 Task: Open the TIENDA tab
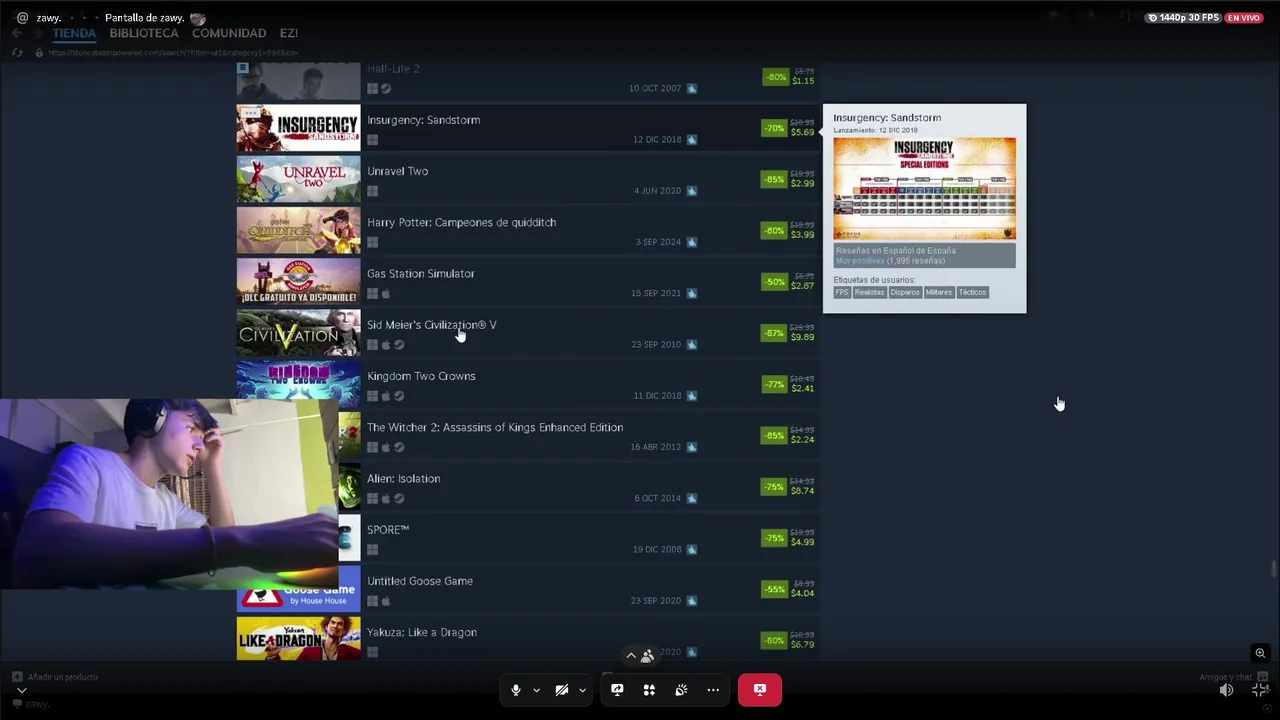coord(74,33)
